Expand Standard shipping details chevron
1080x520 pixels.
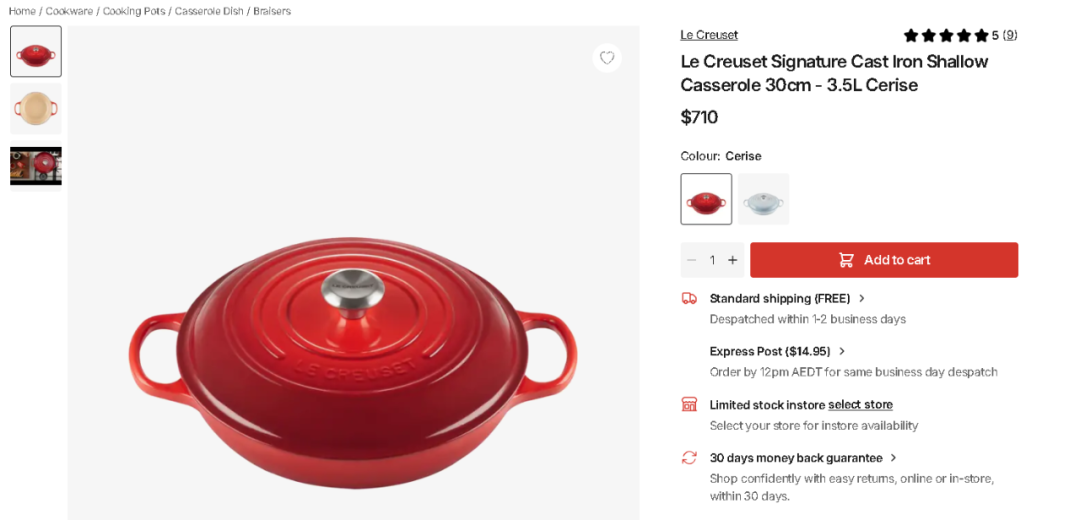click(862, 298)
